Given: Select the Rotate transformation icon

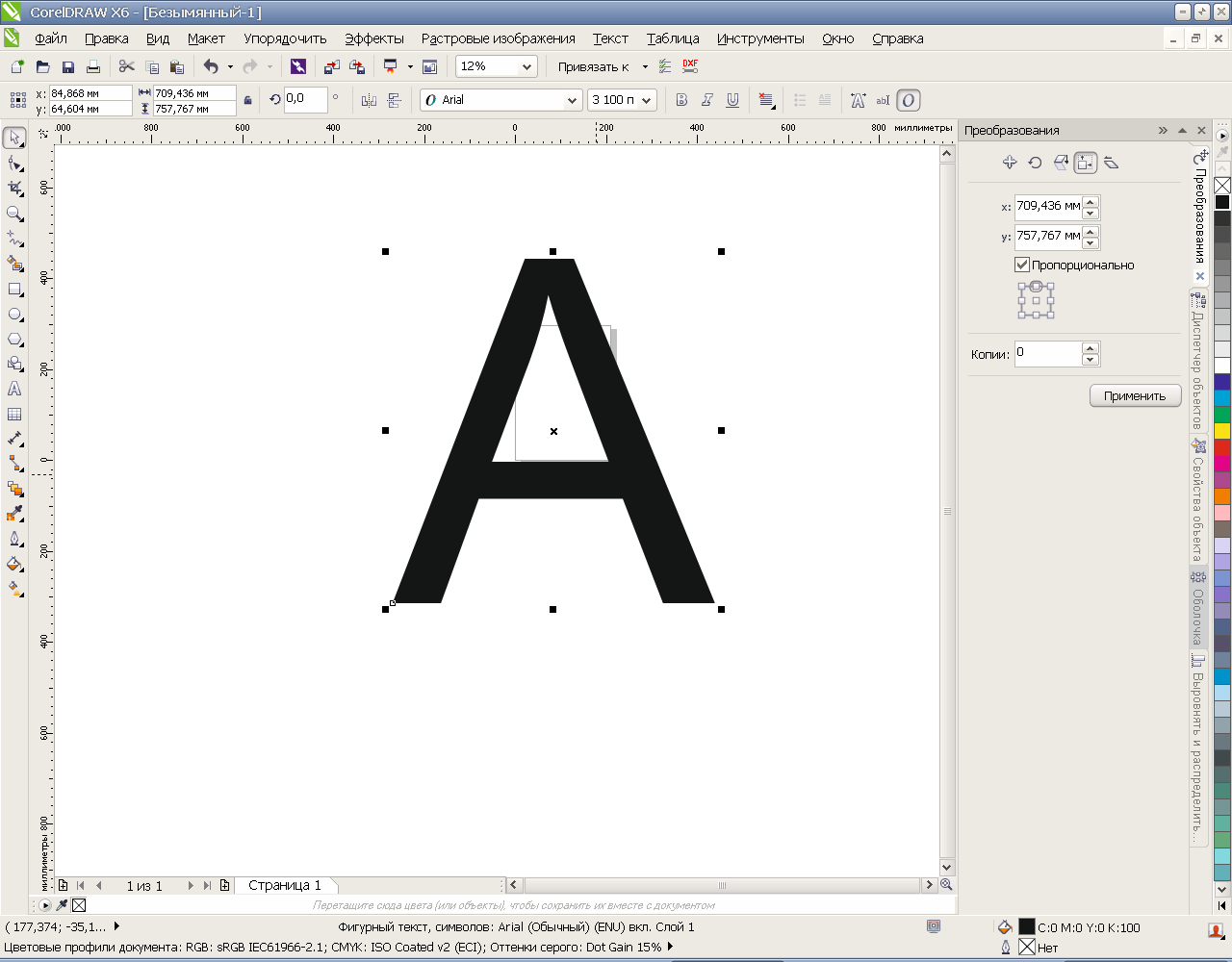Looking at the screenshot, I should coord(1035,163).
